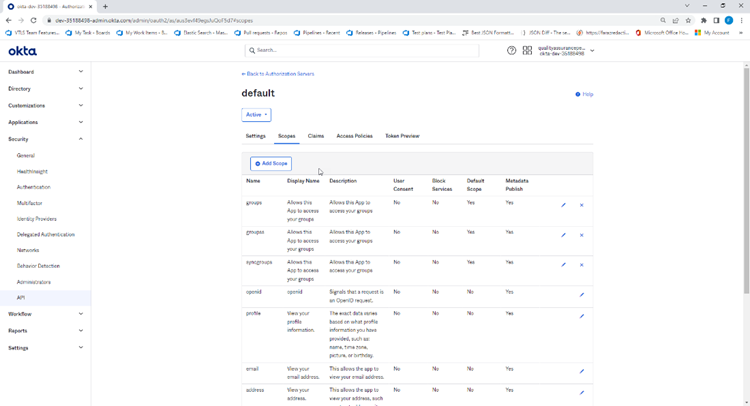Open the browser extensions puzzle icon
Image resolution: width=750 pixels, height=406 pixels.
pos(704,21)
